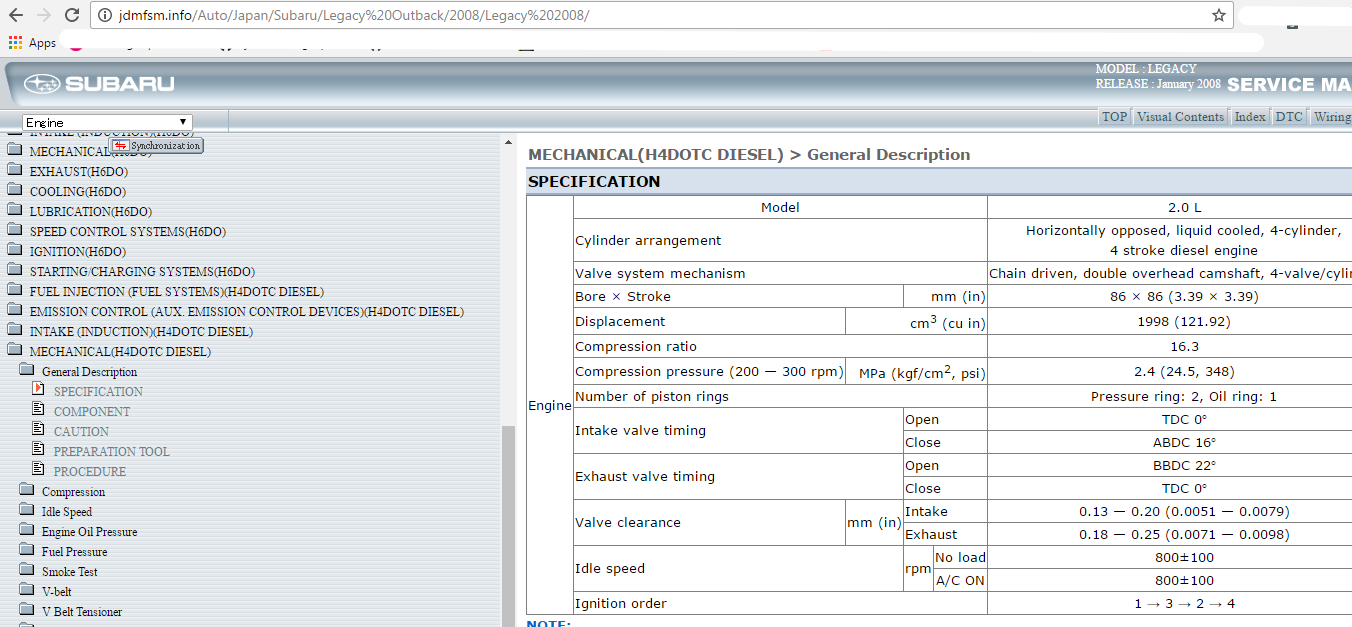Expand the Fuel Pressure folder
1352x627 pixels.
click(26, 550)
